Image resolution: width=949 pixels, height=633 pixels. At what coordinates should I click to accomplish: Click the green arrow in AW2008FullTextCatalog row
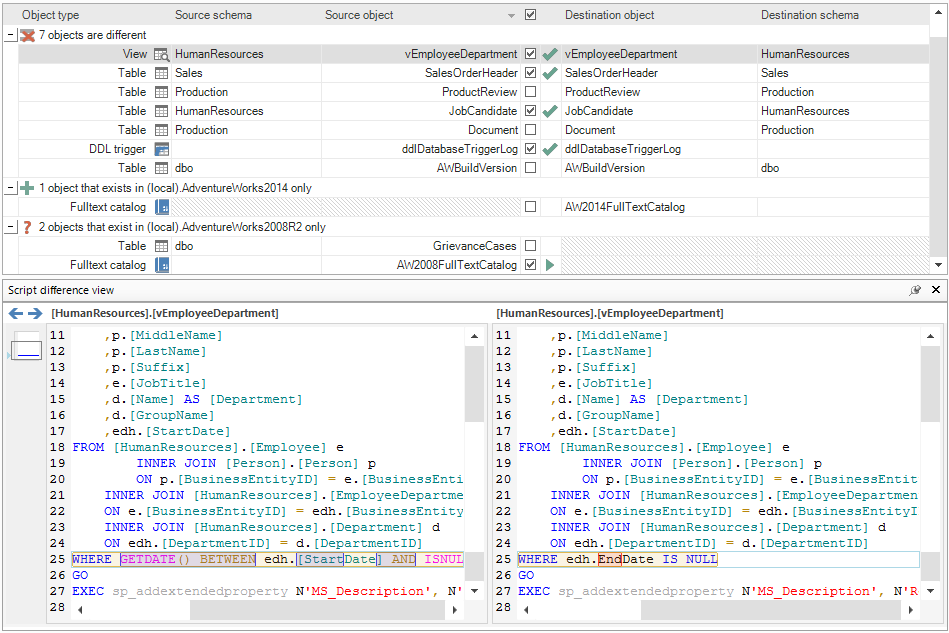pos(550,265)
